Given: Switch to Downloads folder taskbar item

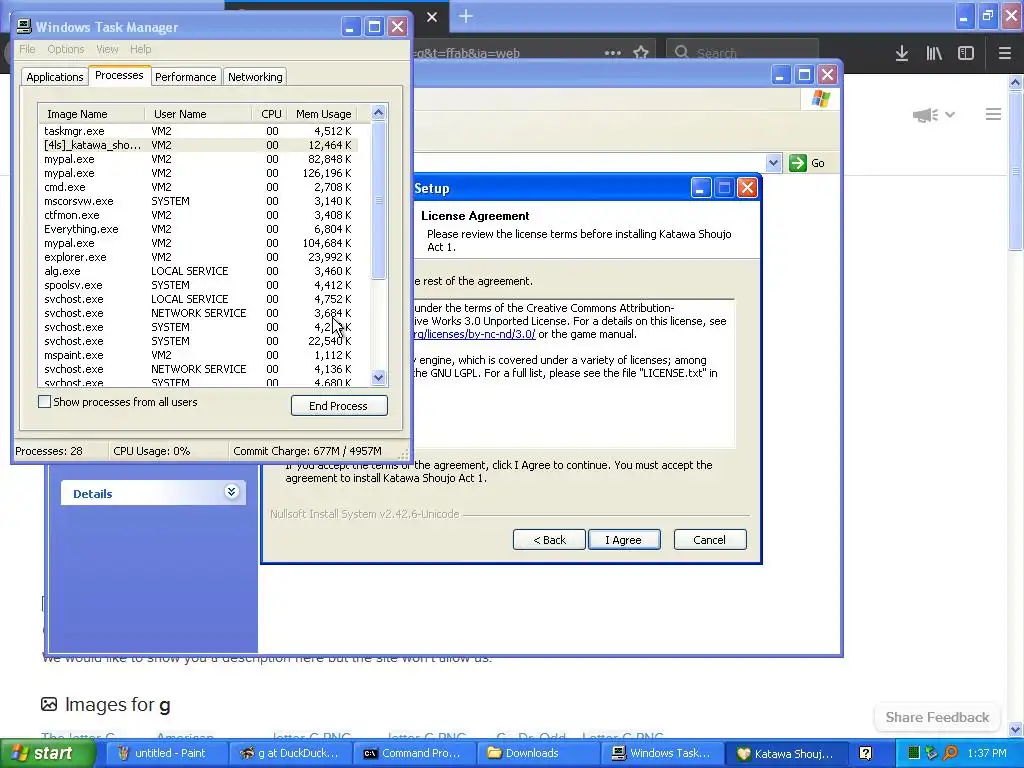Looking at the screenshot, I should pos(539,753).
